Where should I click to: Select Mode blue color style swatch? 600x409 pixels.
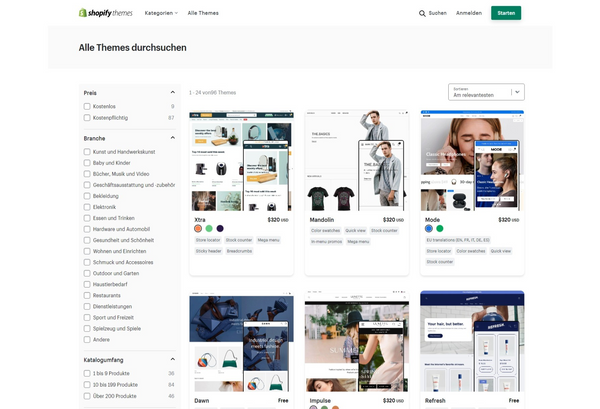(x=429, y=228)
